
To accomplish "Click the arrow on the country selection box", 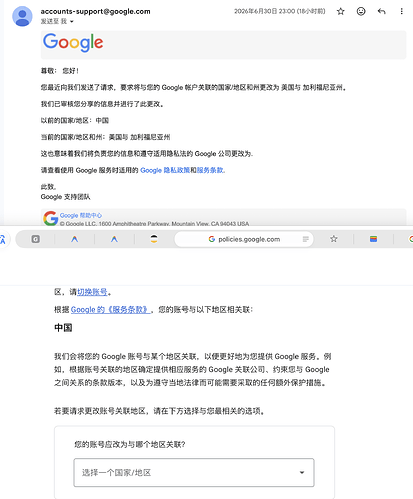I will pos(302,473).
